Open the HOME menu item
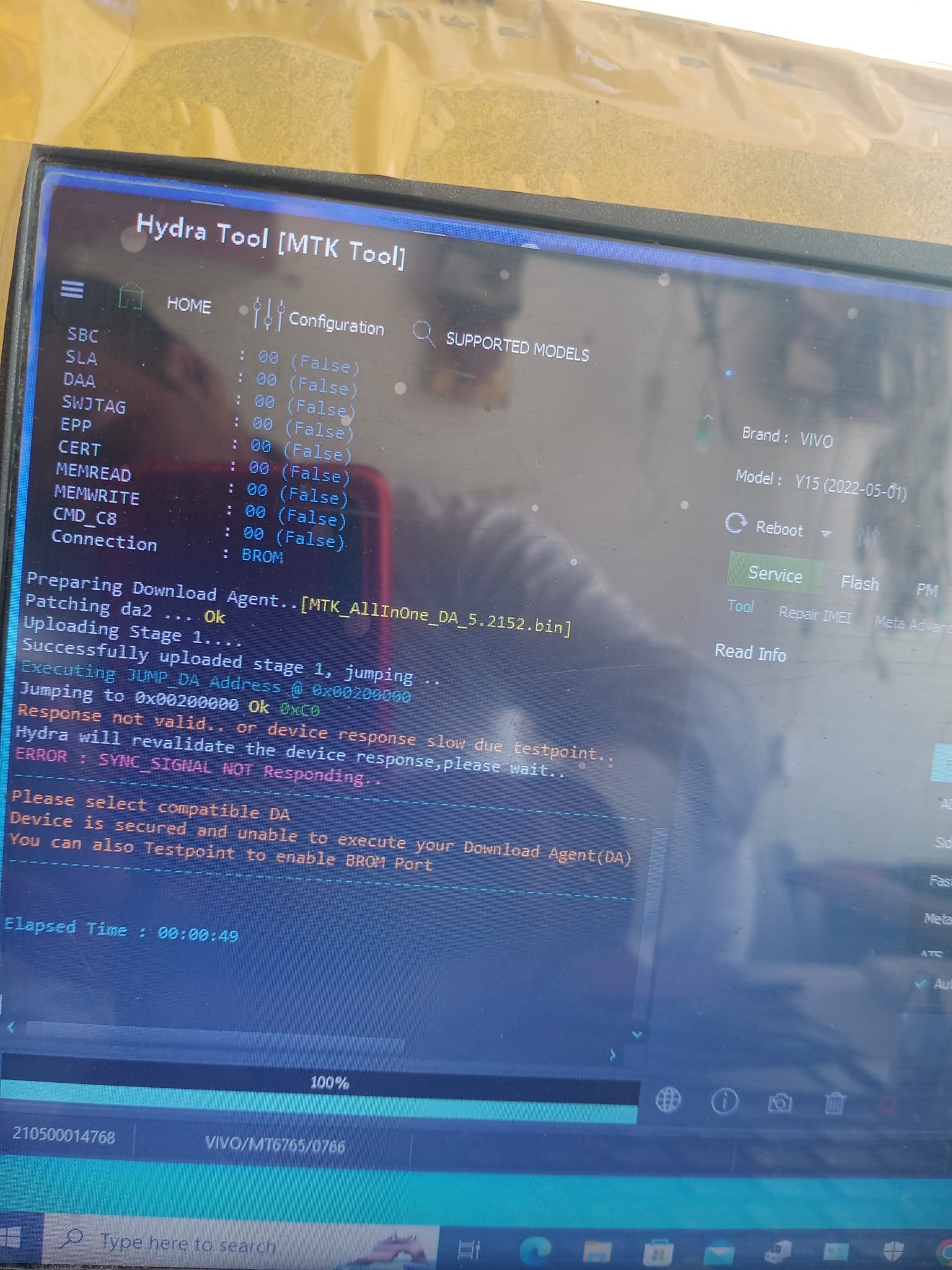The height and width of the screenshot is (1270, 952). click(189, 304)
